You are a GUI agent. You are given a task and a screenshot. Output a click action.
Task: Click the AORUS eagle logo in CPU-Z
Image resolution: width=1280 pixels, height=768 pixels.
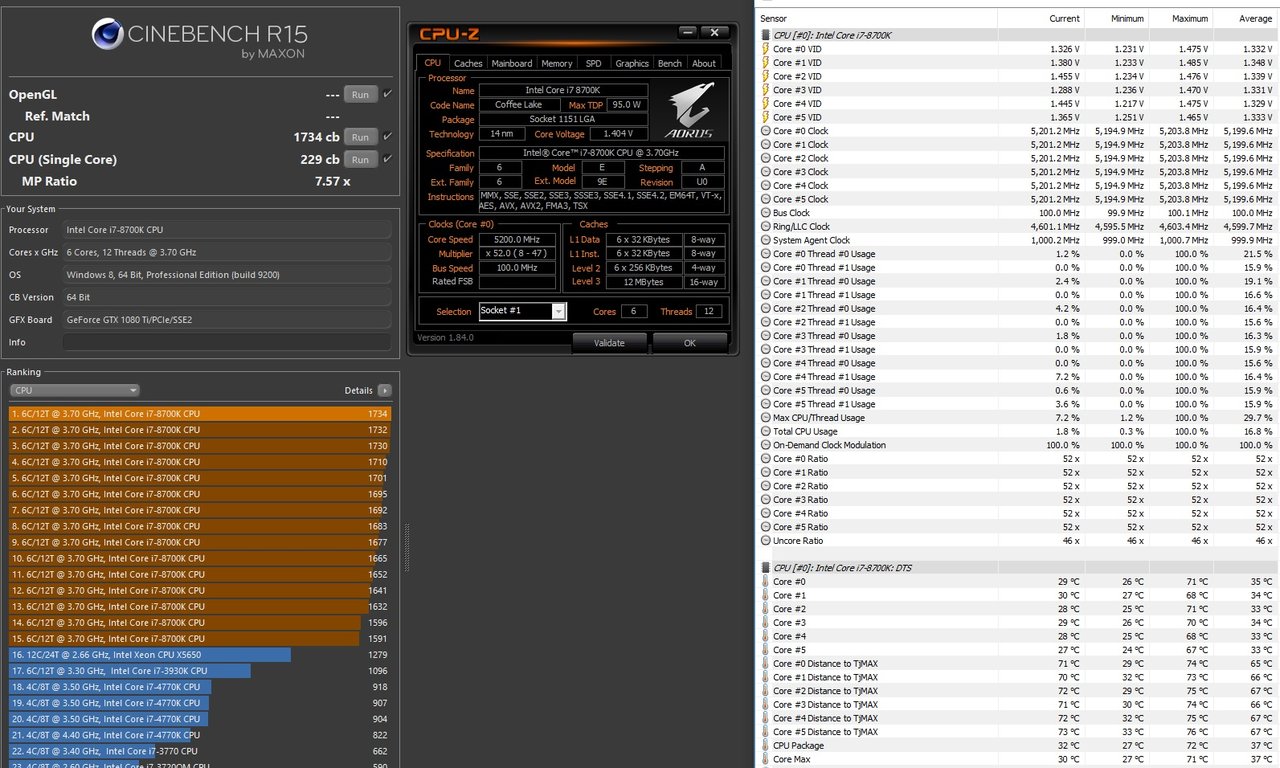tap(691, 109)
